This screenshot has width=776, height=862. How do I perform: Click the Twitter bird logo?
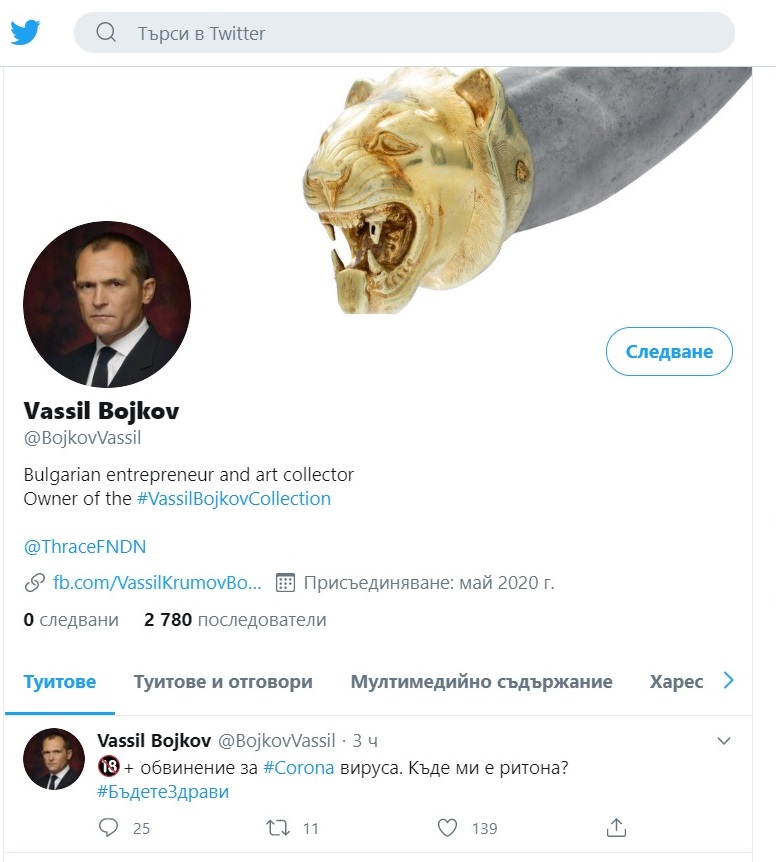pyautogui.click(x=25, y=32)
